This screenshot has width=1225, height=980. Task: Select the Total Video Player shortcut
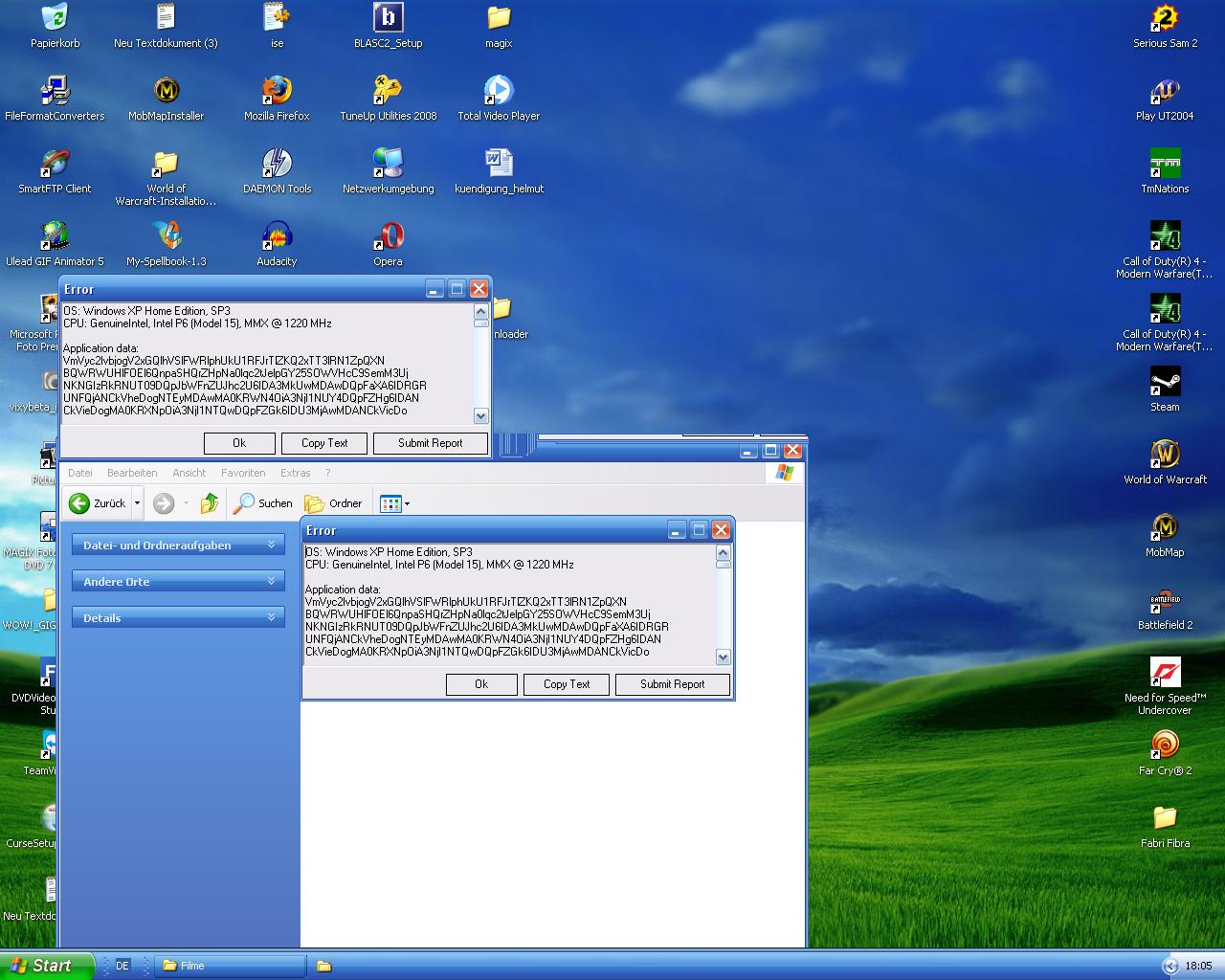click(499, 99)
